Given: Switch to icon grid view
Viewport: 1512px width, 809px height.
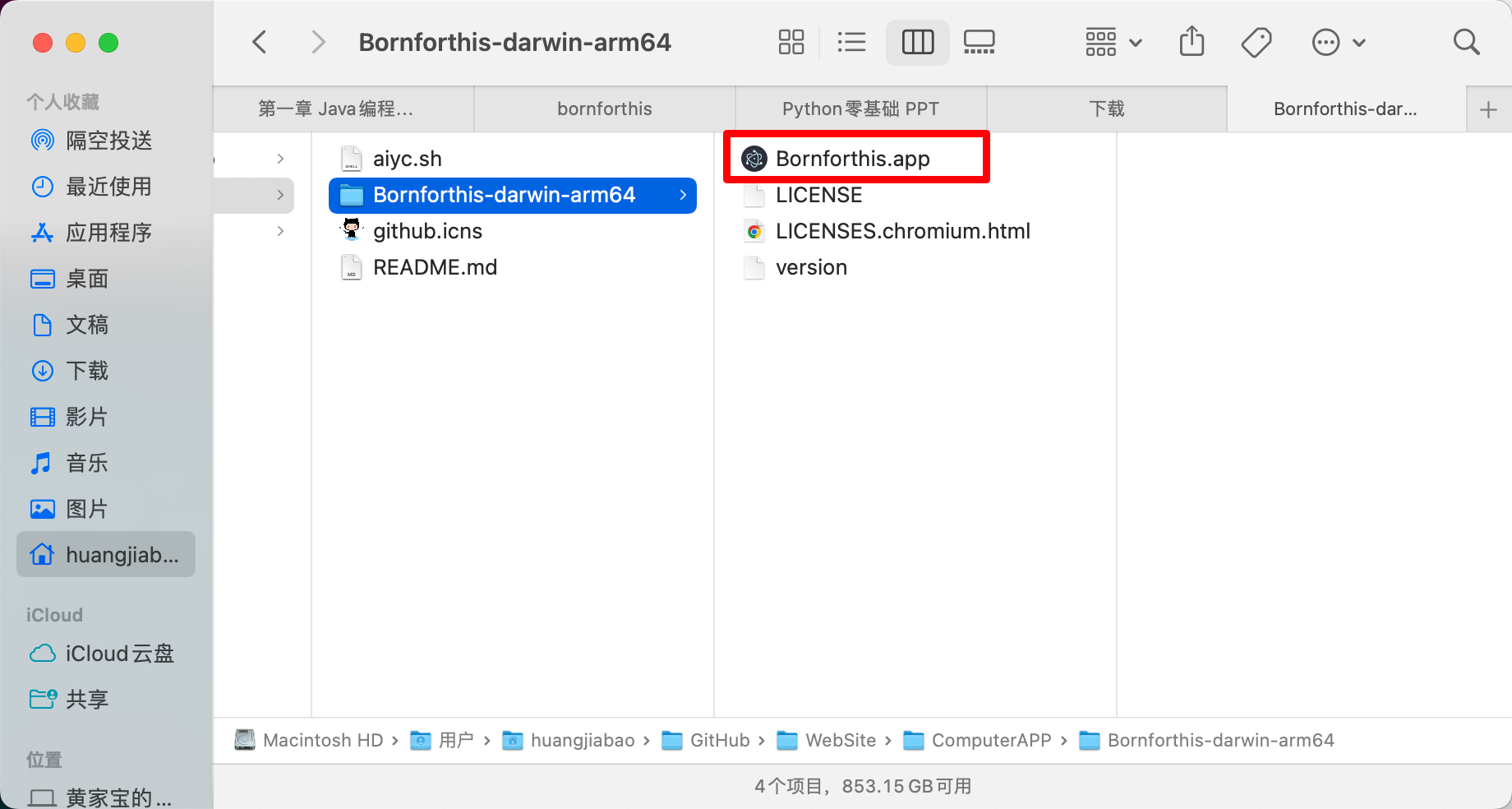Looking at the screenshot, I should pos(791,42).
